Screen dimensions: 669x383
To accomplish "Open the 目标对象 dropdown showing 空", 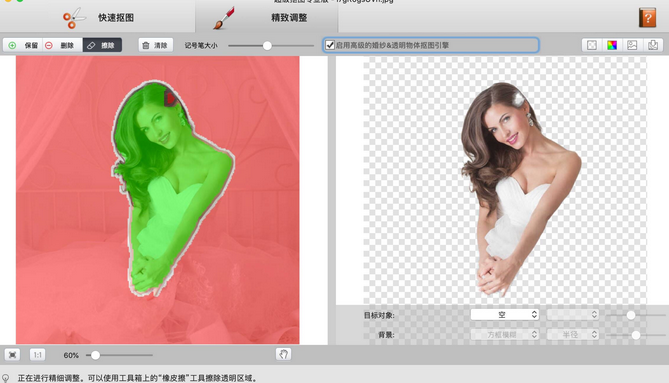I will coord(505,315).
